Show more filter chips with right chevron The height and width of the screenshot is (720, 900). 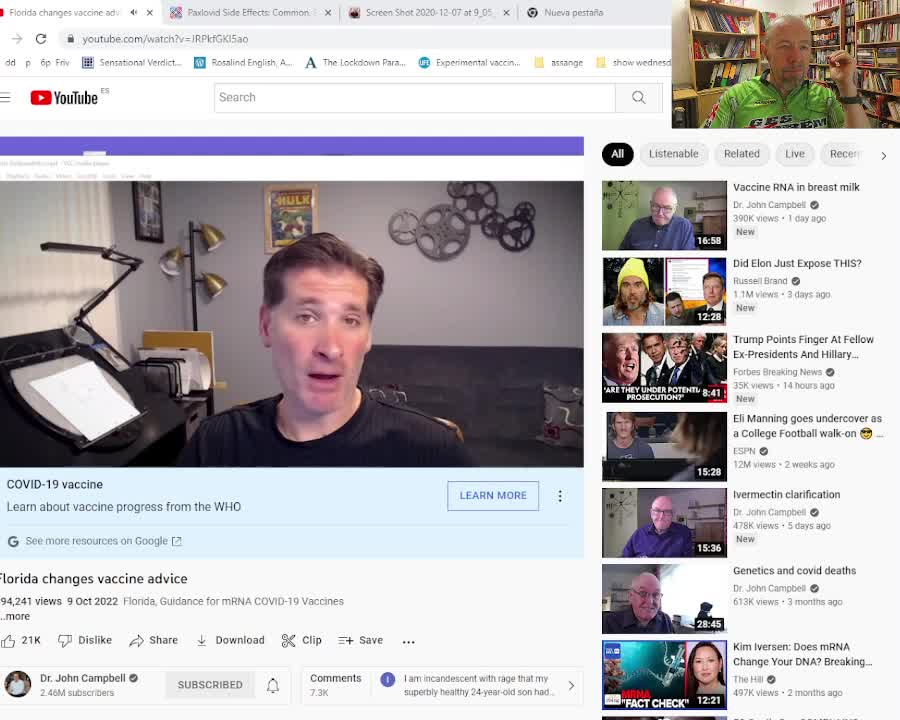point(883,155)
